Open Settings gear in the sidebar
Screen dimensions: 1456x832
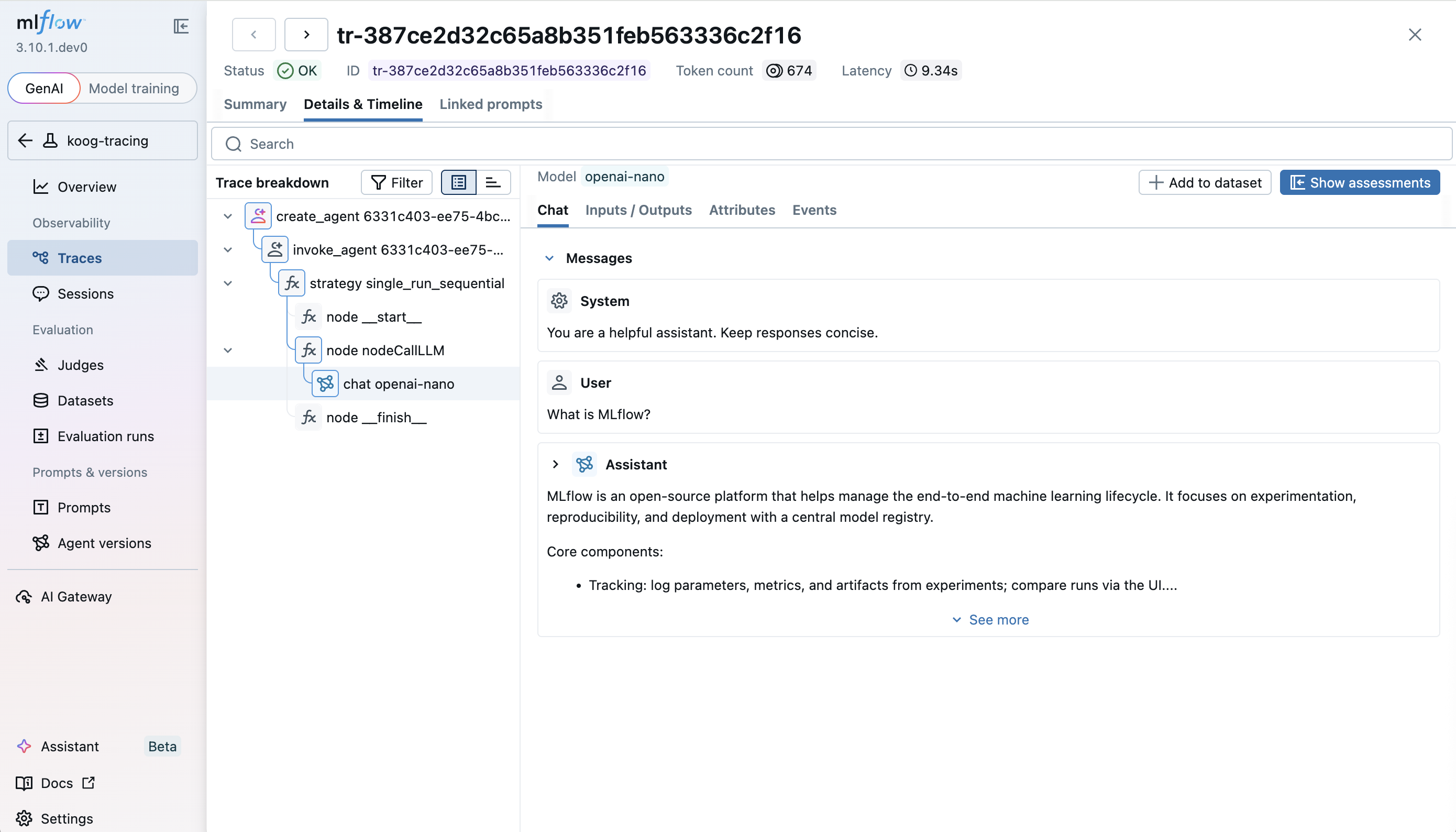point(24,818)
